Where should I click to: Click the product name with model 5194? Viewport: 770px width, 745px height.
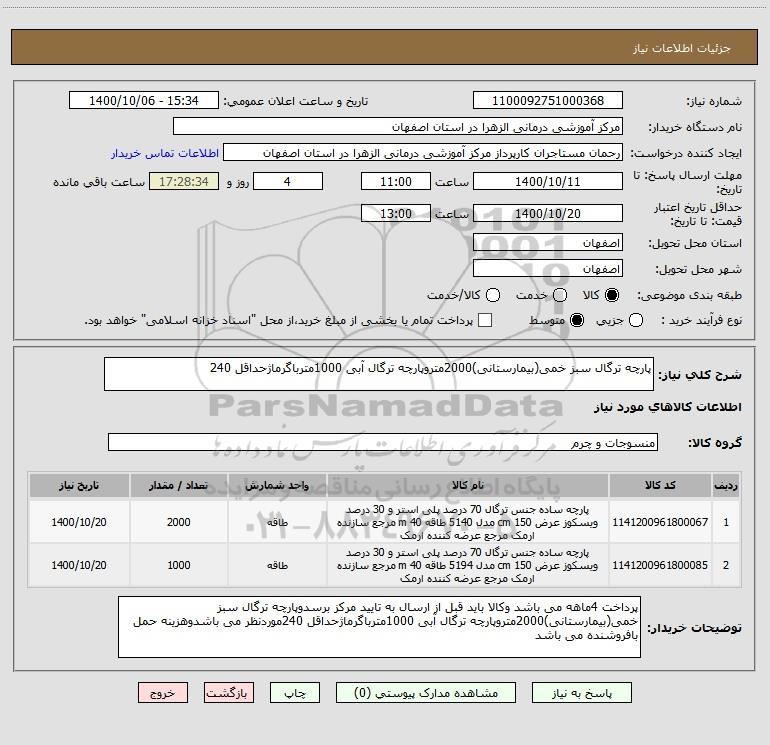(x=468, y=565)
